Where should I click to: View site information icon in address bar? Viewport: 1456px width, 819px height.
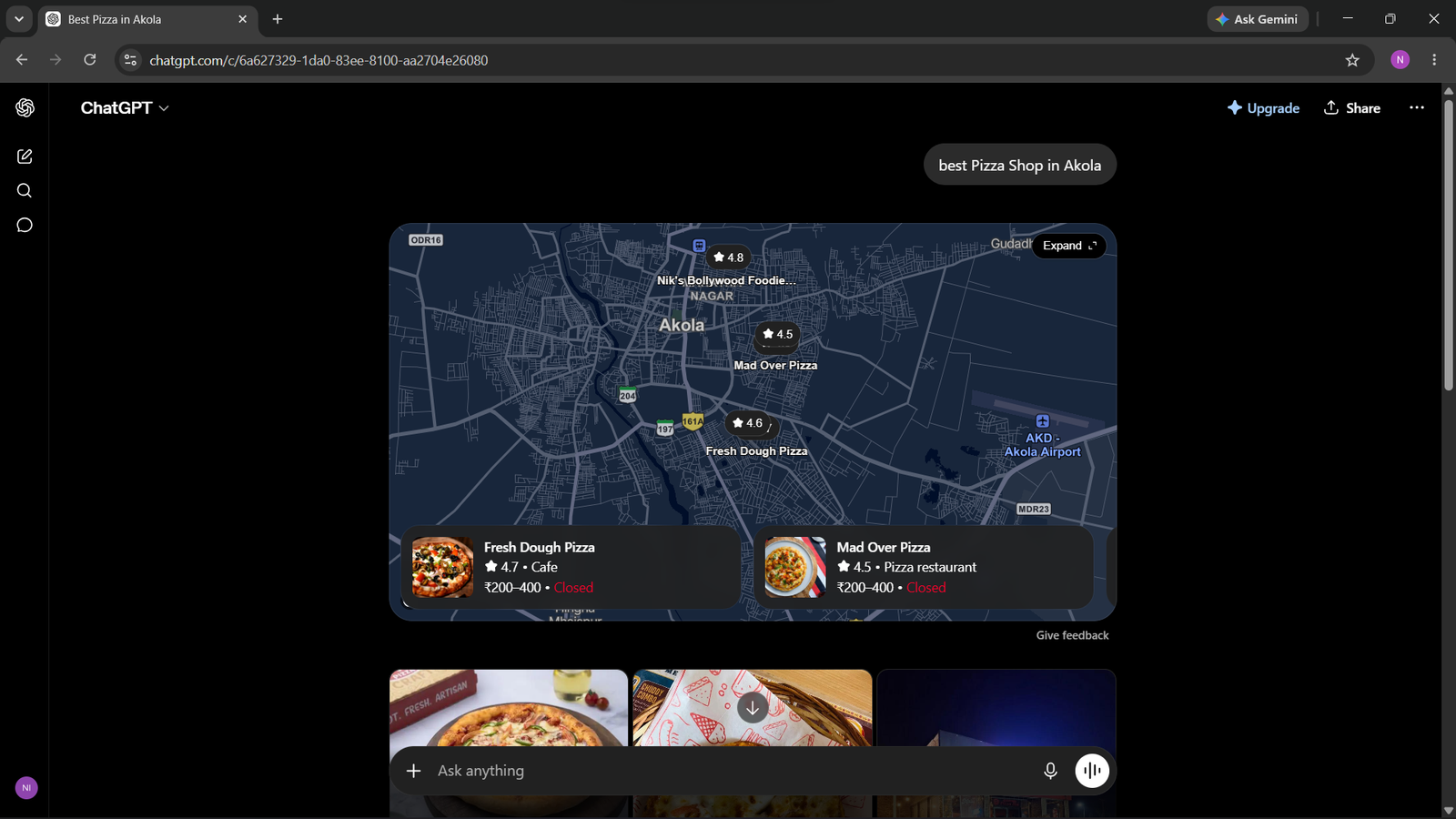click(x=130, y=60)
